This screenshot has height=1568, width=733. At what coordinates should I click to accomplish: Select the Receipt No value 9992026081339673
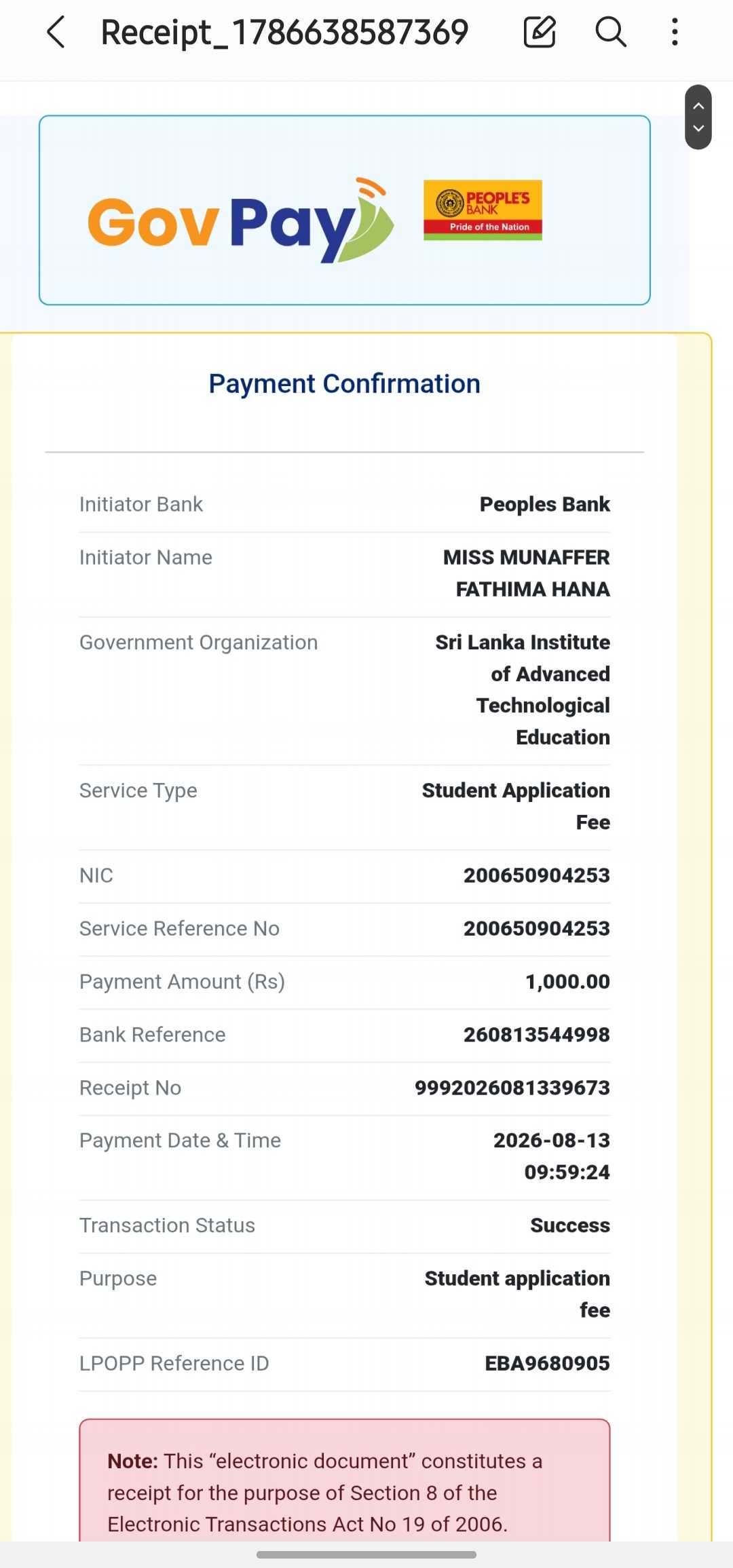(512, 1088)
